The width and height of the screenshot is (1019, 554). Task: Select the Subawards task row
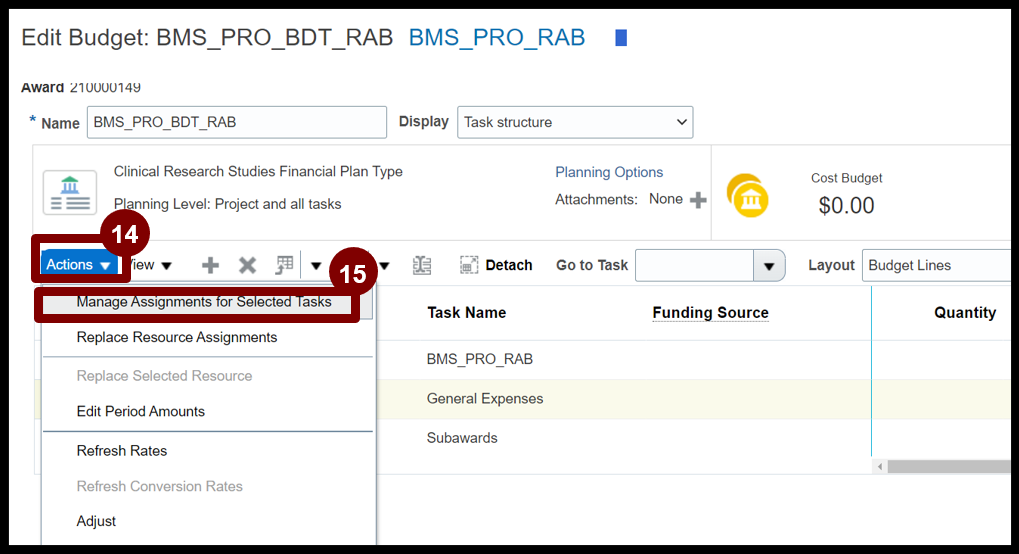click(x=462, y=438)
